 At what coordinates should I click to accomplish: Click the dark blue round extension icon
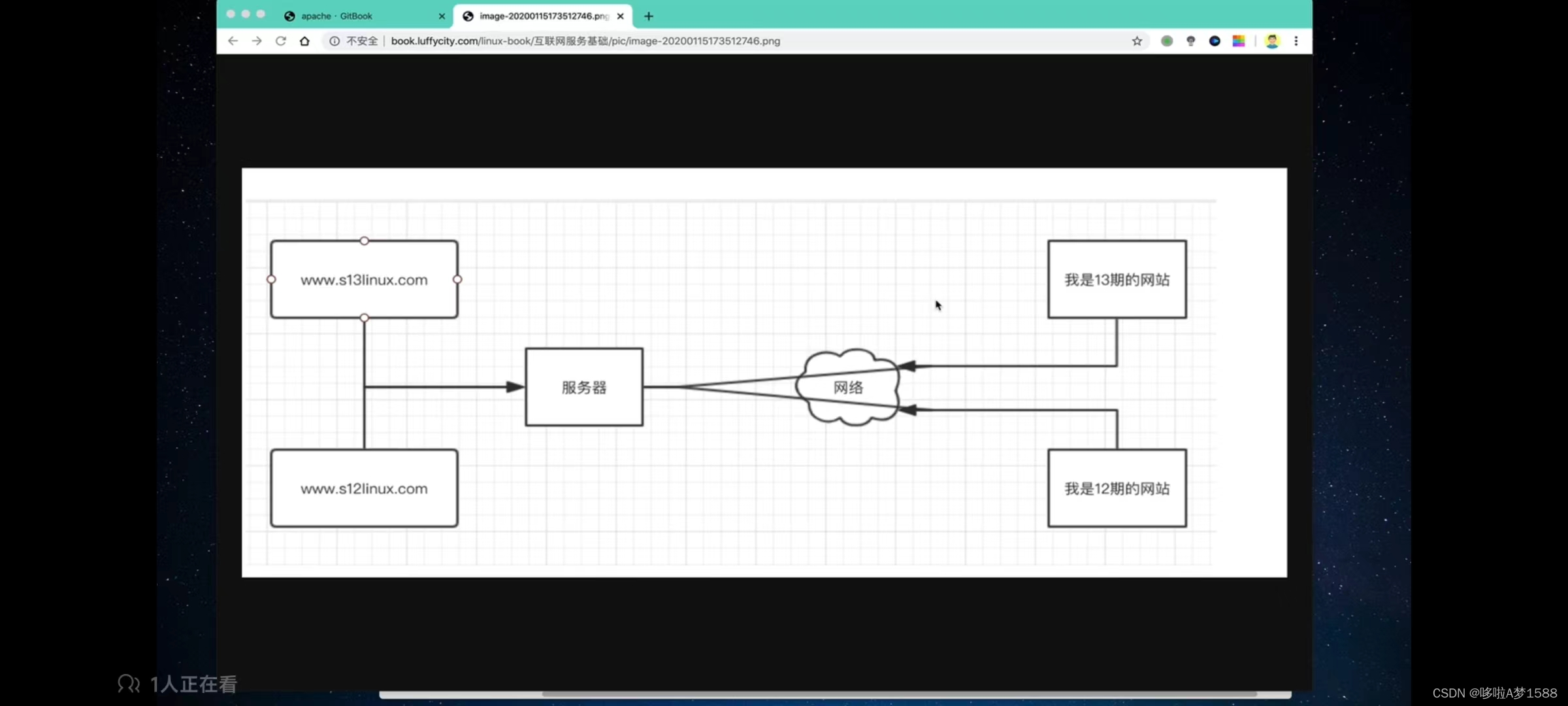[x=1215, y=41]
